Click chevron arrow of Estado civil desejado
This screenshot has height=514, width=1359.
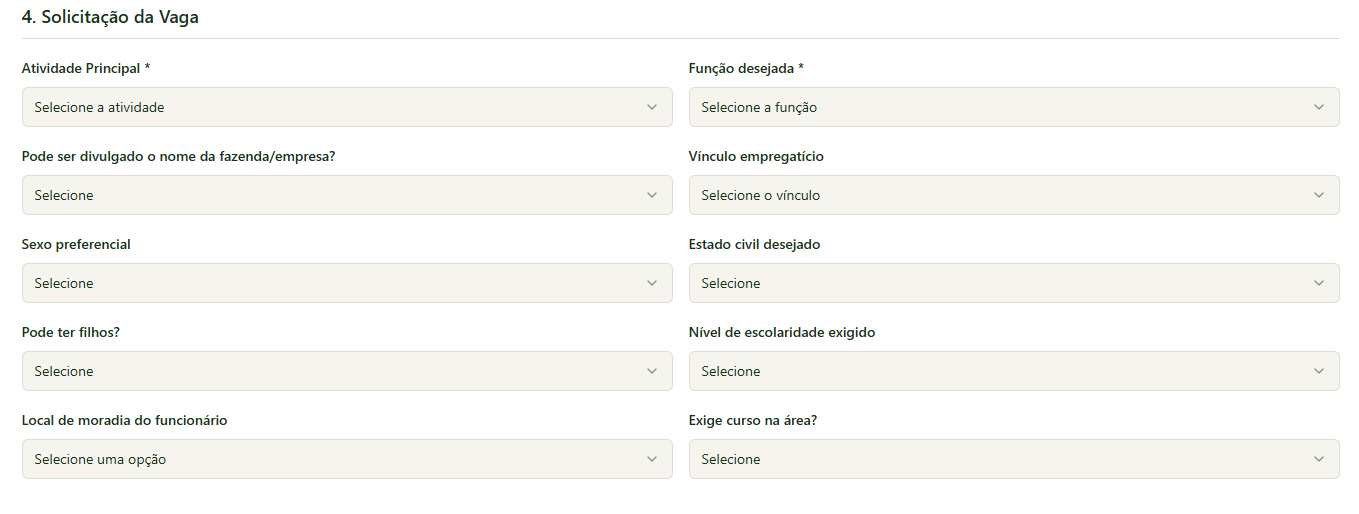point(1319,283)
